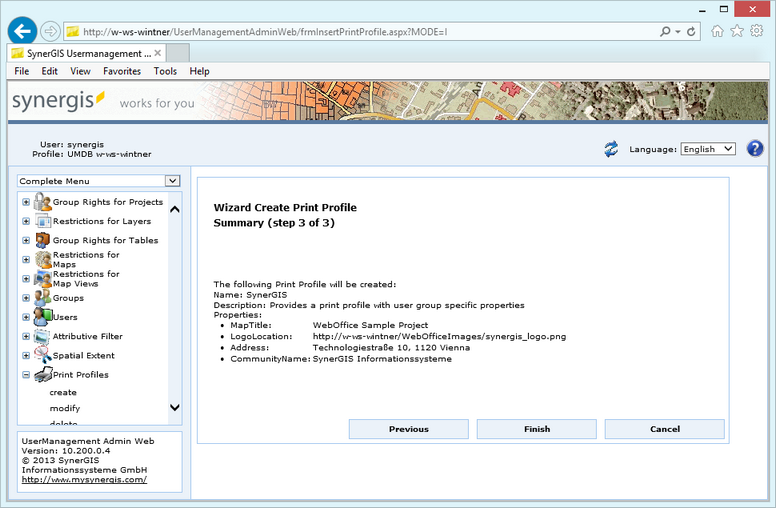The width and height of the screenshot is (776, 508).
Task: Open the browser Home icon
Action: pyautogui.click(x=717, y=31)
